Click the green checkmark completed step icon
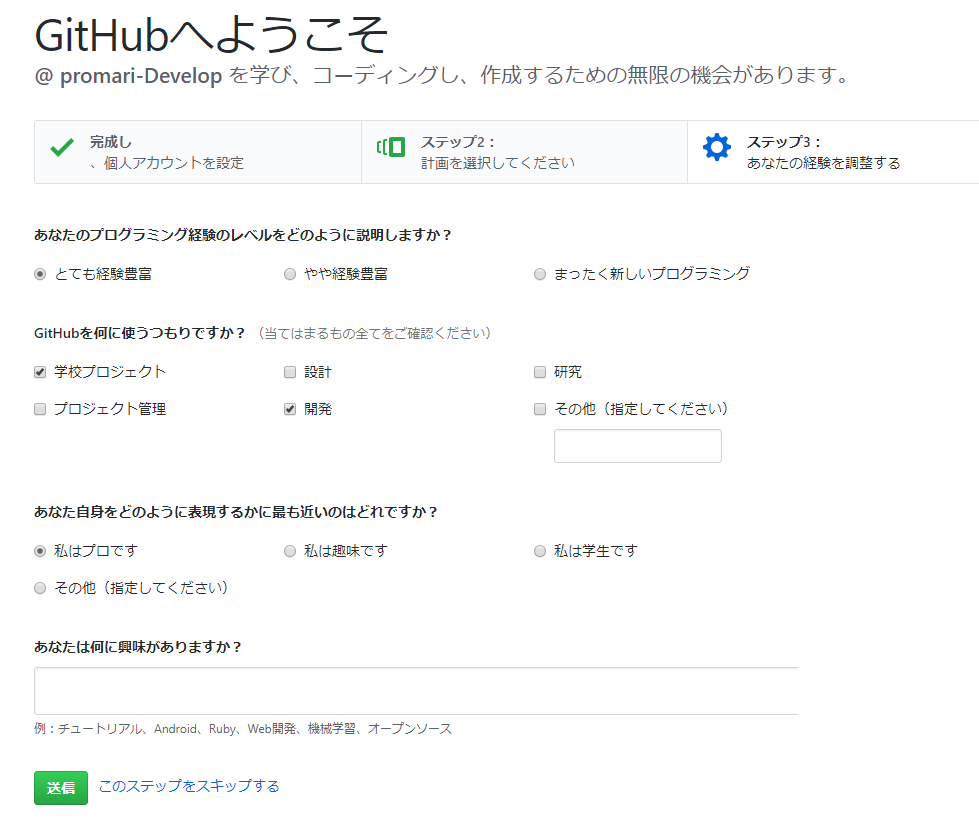Screen dimensions: 979x819 pos(62,147)
